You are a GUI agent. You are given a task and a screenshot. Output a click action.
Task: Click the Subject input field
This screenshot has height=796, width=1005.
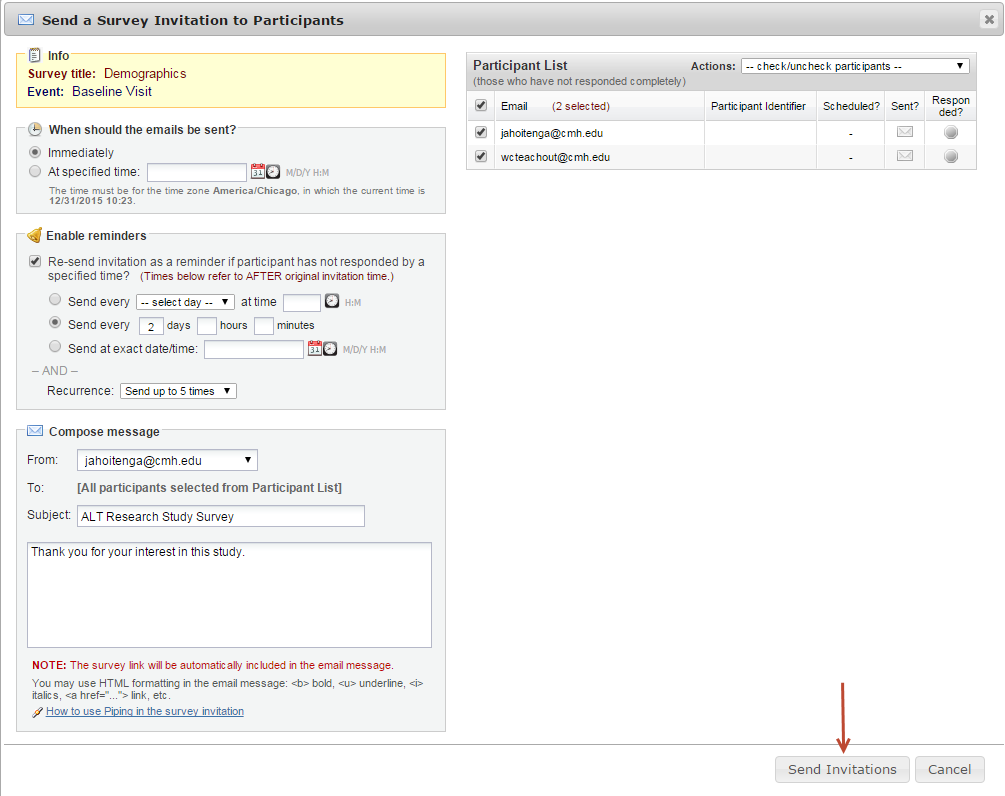pyautogui.click(x=220, y=516)
